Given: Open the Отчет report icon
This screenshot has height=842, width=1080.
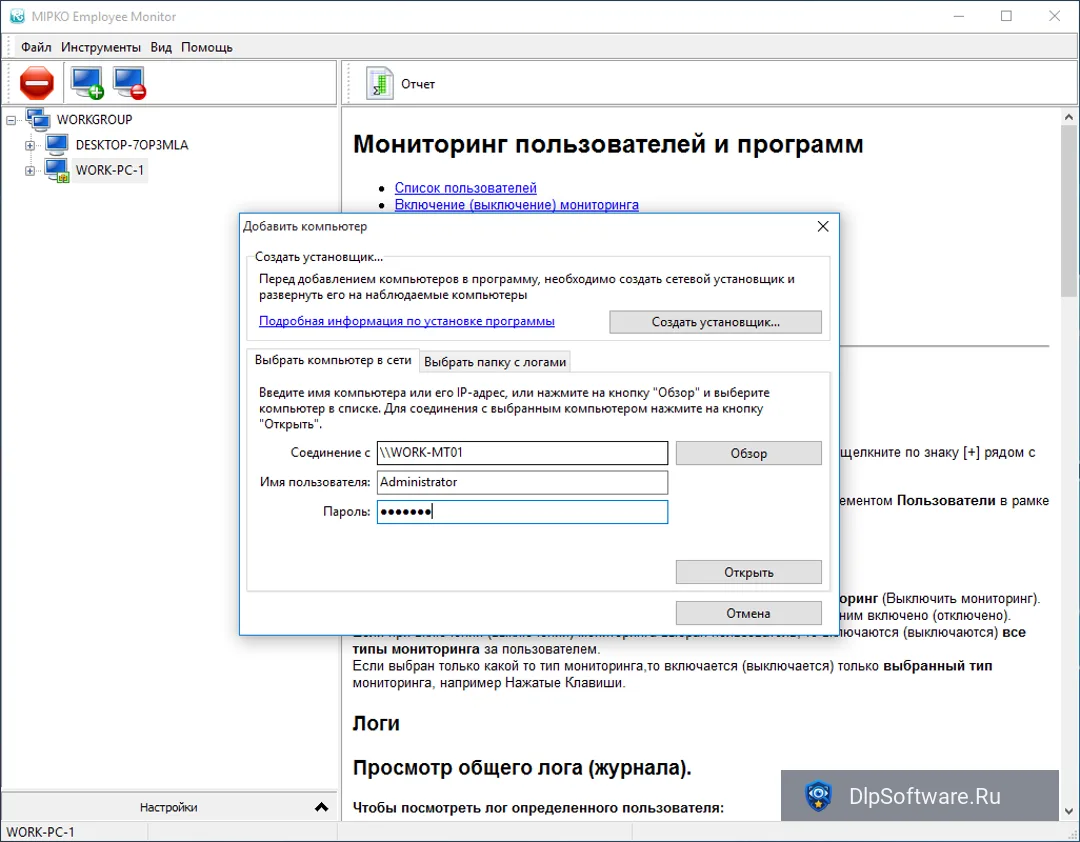Looking at the screenshot, I should (380, 83).
